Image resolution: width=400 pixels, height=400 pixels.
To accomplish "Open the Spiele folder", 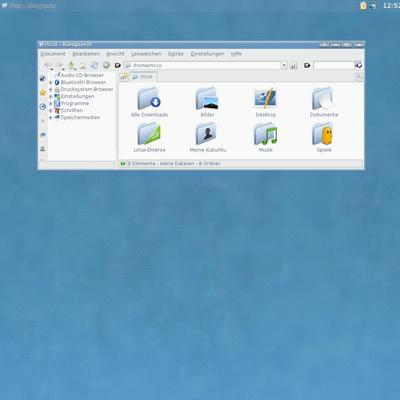I will (324, 137).
